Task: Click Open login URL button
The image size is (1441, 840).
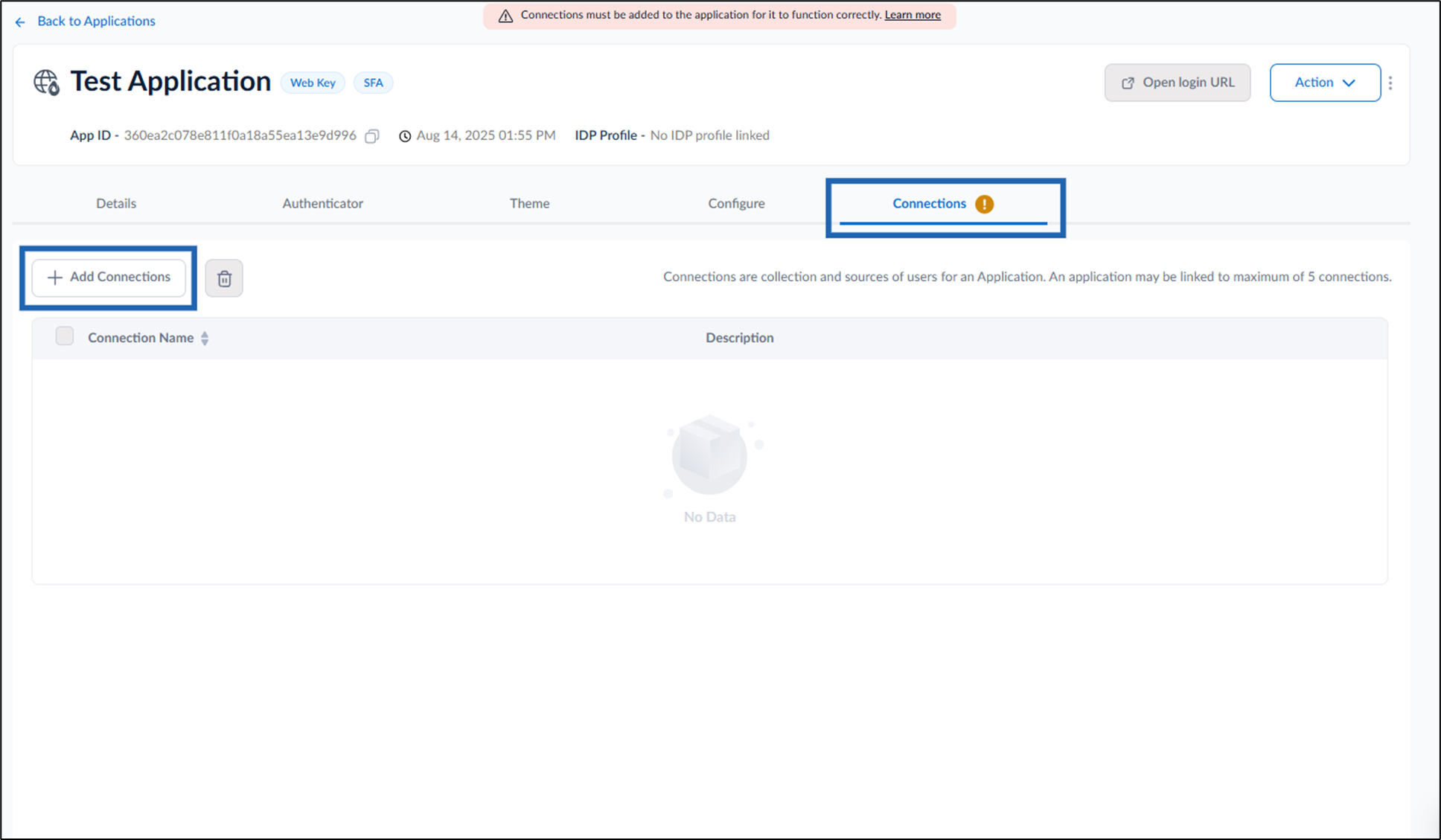Action: click(1178, 83)
